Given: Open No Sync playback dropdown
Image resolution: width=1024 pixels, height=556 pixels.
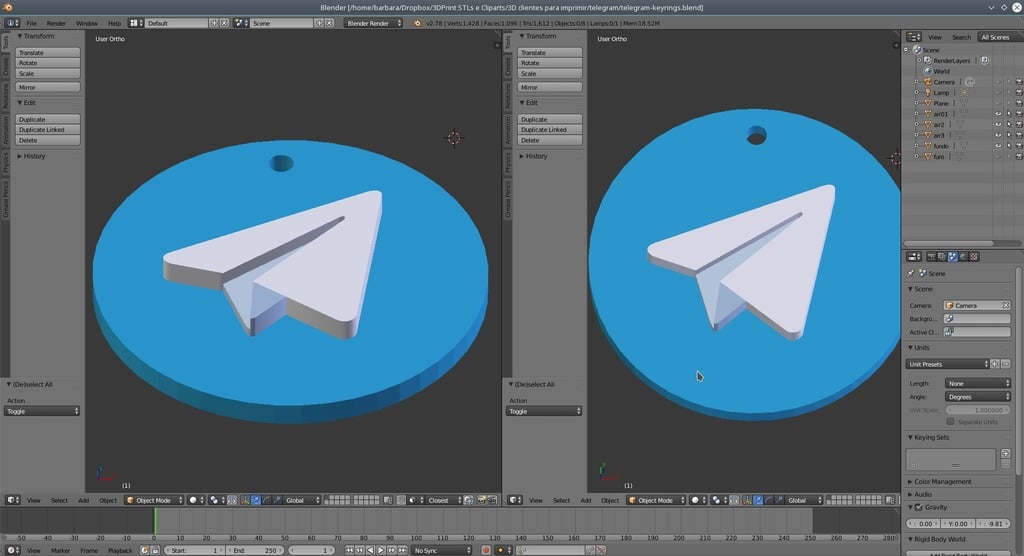Looking at the screenshot, I should 442,550.
